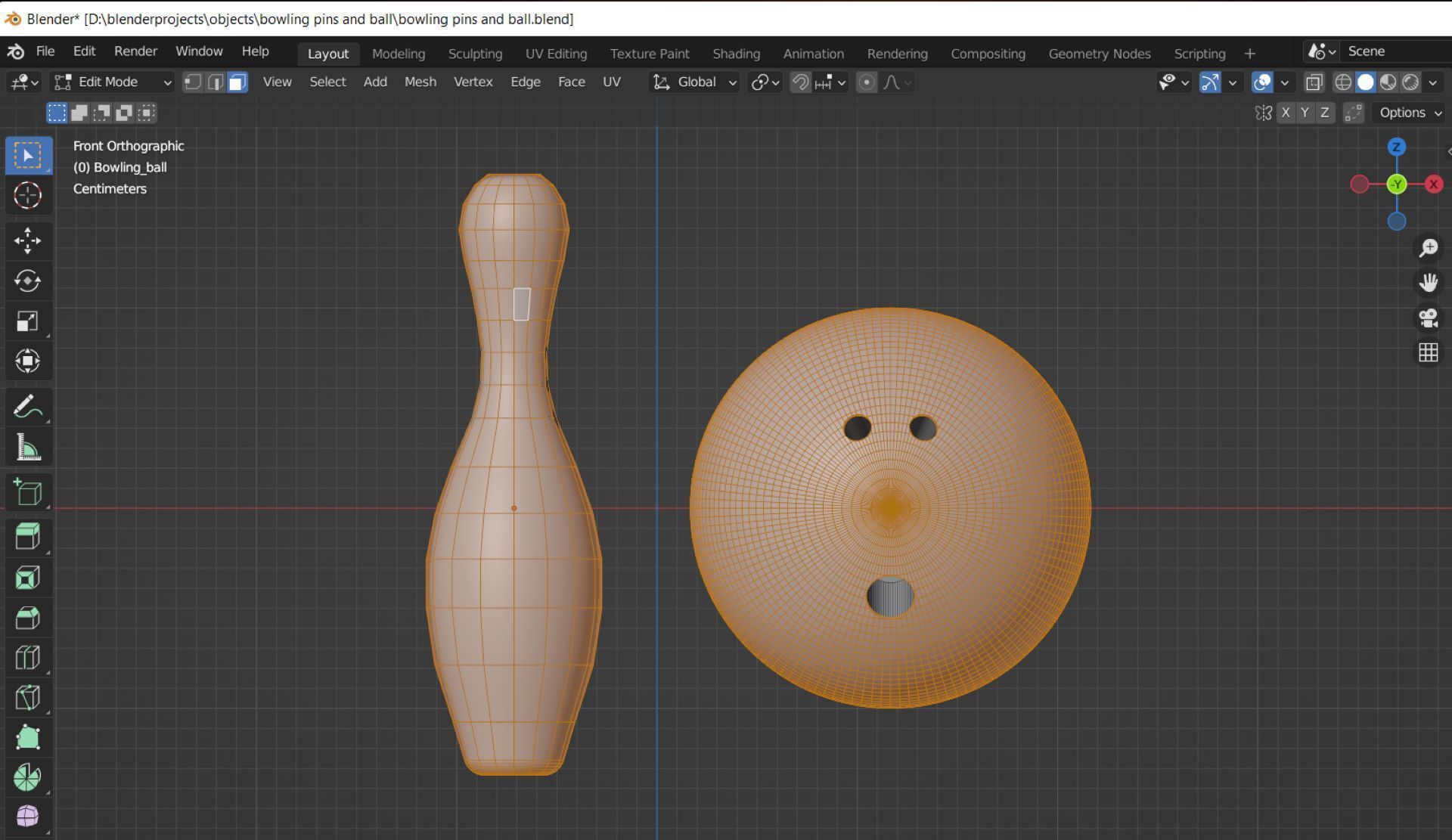Select the Add Cube tool
1452x840 pixels.
pos(28,493)
